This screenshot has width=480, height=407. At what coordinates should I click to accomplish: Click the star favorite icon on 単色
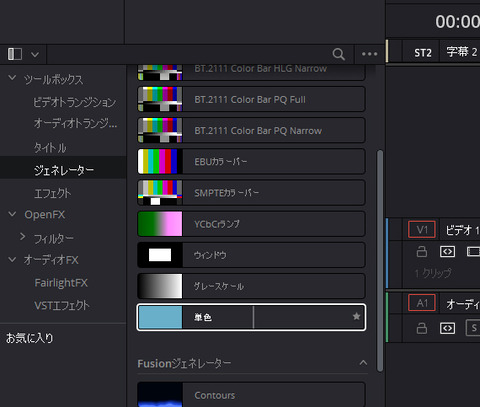click(x=356, y=316)
